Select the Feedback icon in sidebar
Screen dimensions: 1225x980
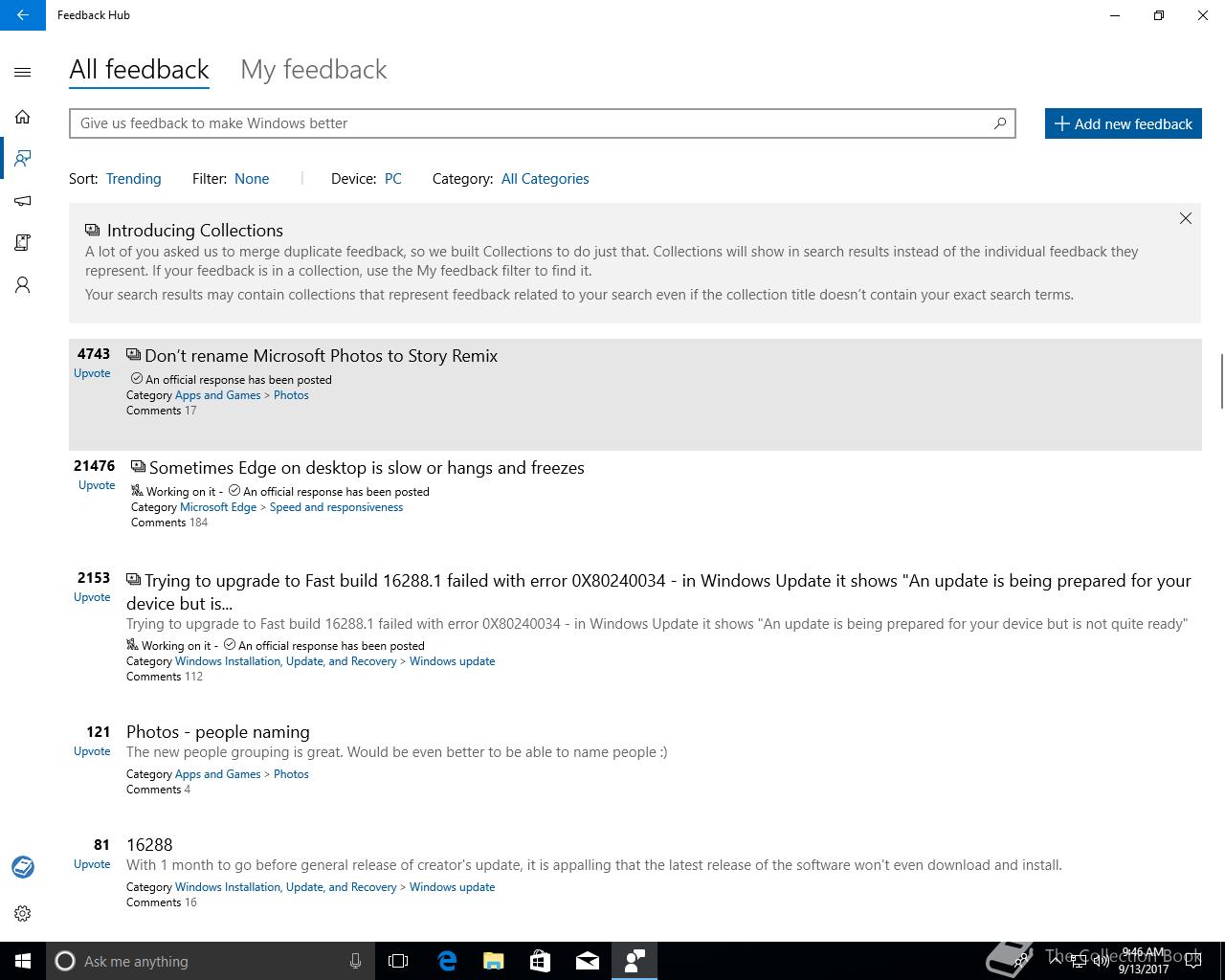point(23,158)
